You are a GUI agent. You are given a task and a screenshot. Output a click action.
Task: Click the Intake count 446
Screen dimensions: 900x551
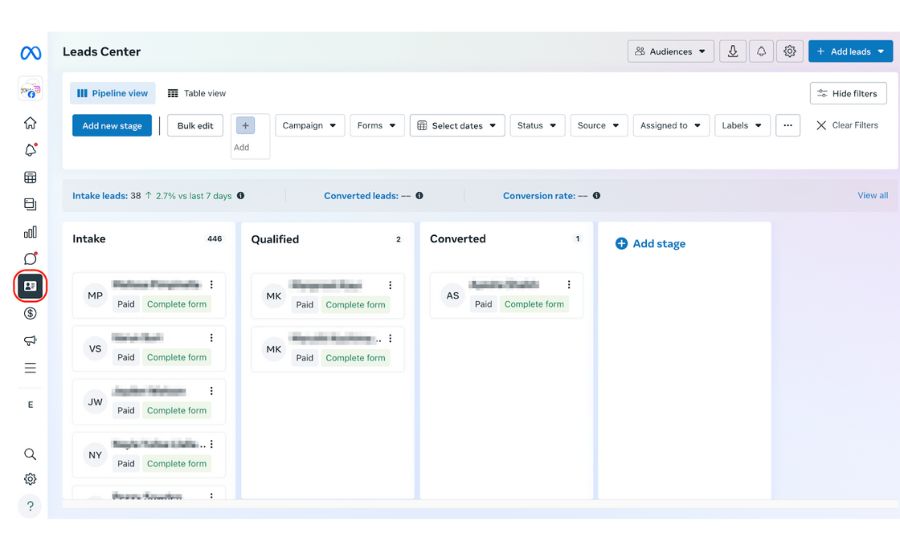click(x=215, y=239)
